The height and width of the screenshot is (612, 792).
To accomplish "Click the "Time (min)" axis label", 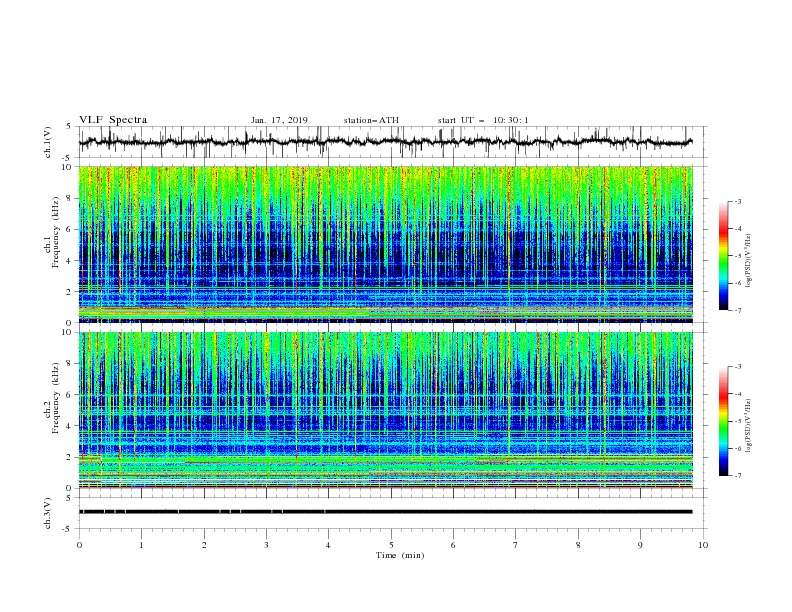I will 400,555.
